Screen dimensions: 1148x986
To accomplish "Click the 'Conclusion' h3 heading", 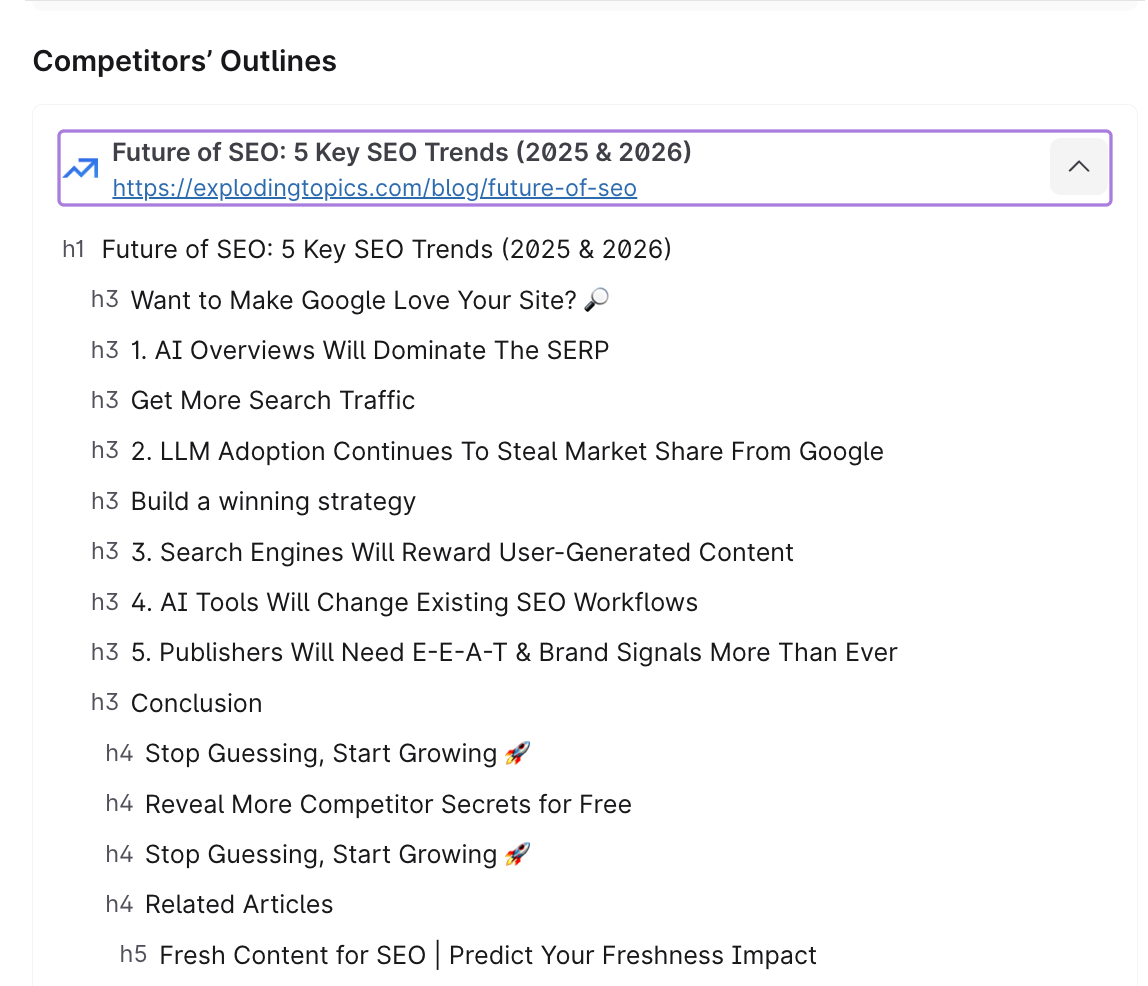I will coord(196,703).
